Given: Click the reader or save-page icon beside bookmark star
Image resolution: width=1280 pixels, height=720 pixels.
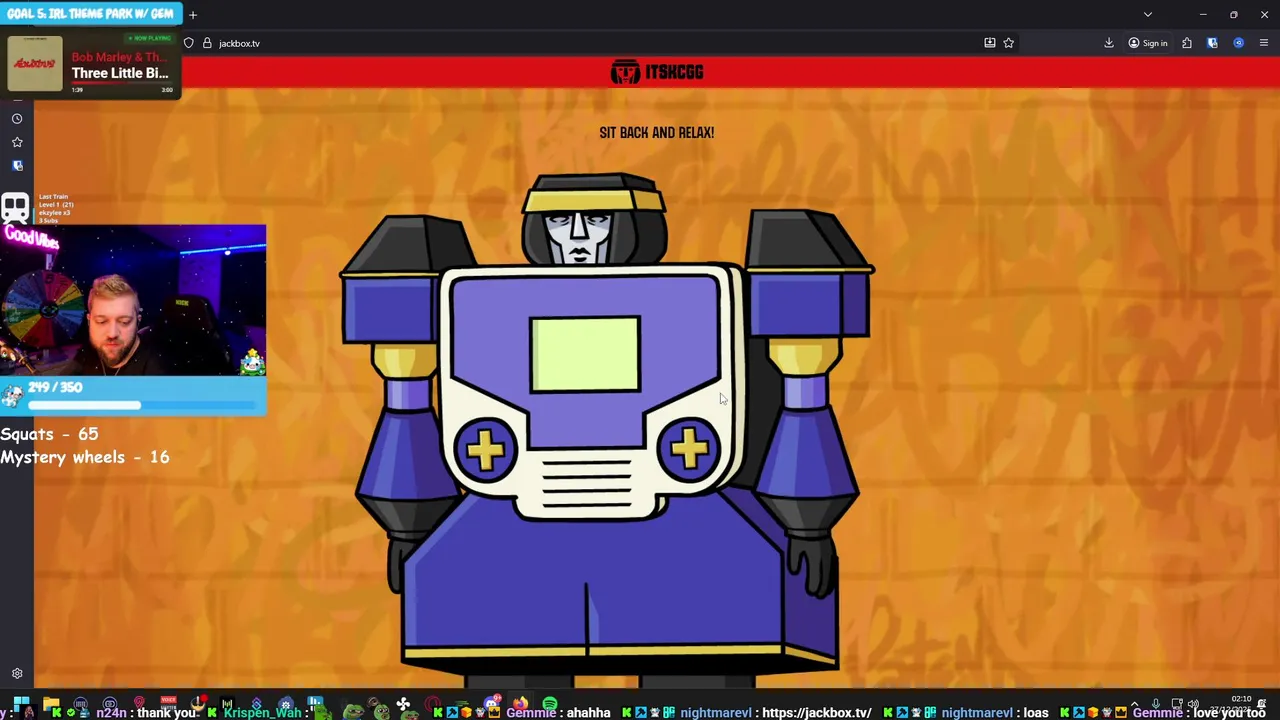Looking at the screenshot, I should point(989,43).
